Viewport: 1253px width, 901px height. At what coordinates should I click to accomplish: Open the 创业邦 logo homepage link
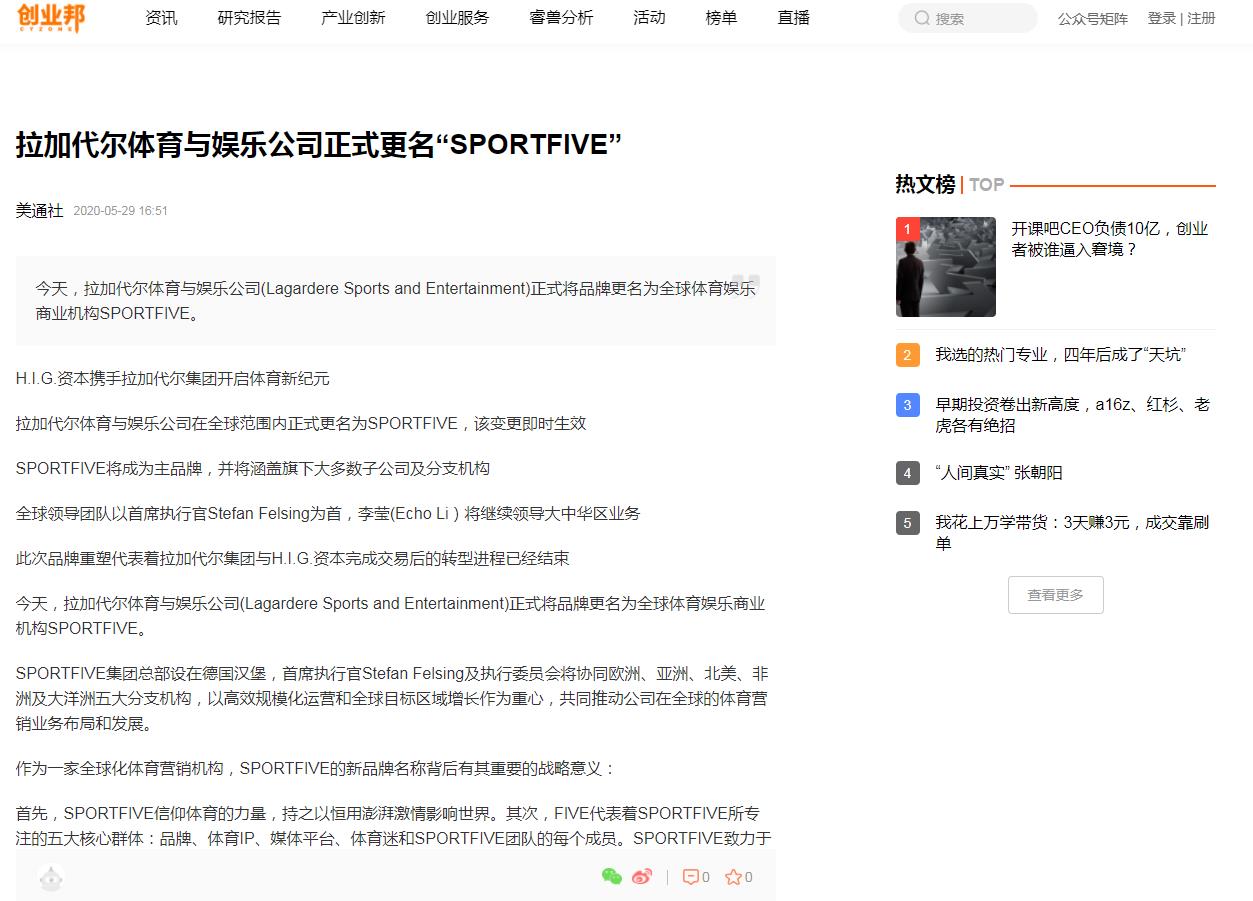coord(52,17)
